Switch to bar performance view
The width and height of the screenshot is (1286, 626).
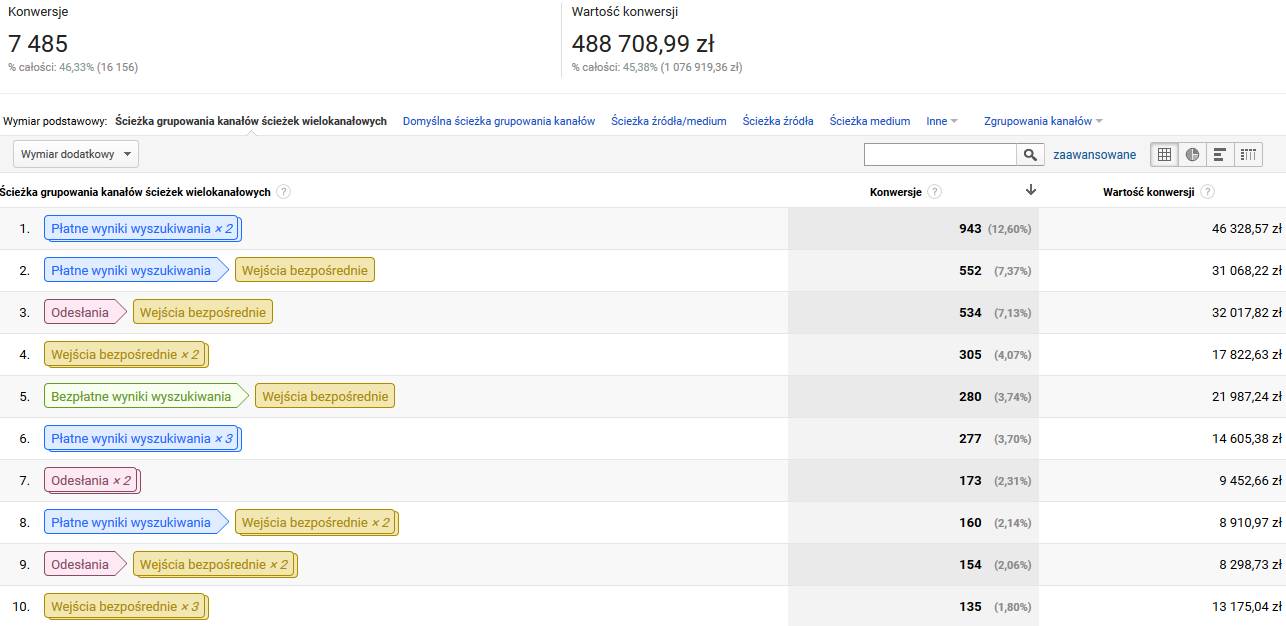coord(1219,154)
